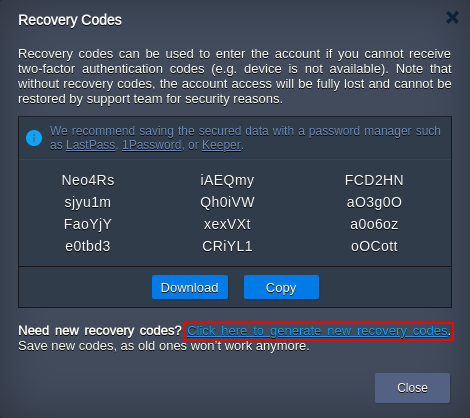Open the Keeper link
Viewport: 470px width, 418px height.
(x=221, y=145)
